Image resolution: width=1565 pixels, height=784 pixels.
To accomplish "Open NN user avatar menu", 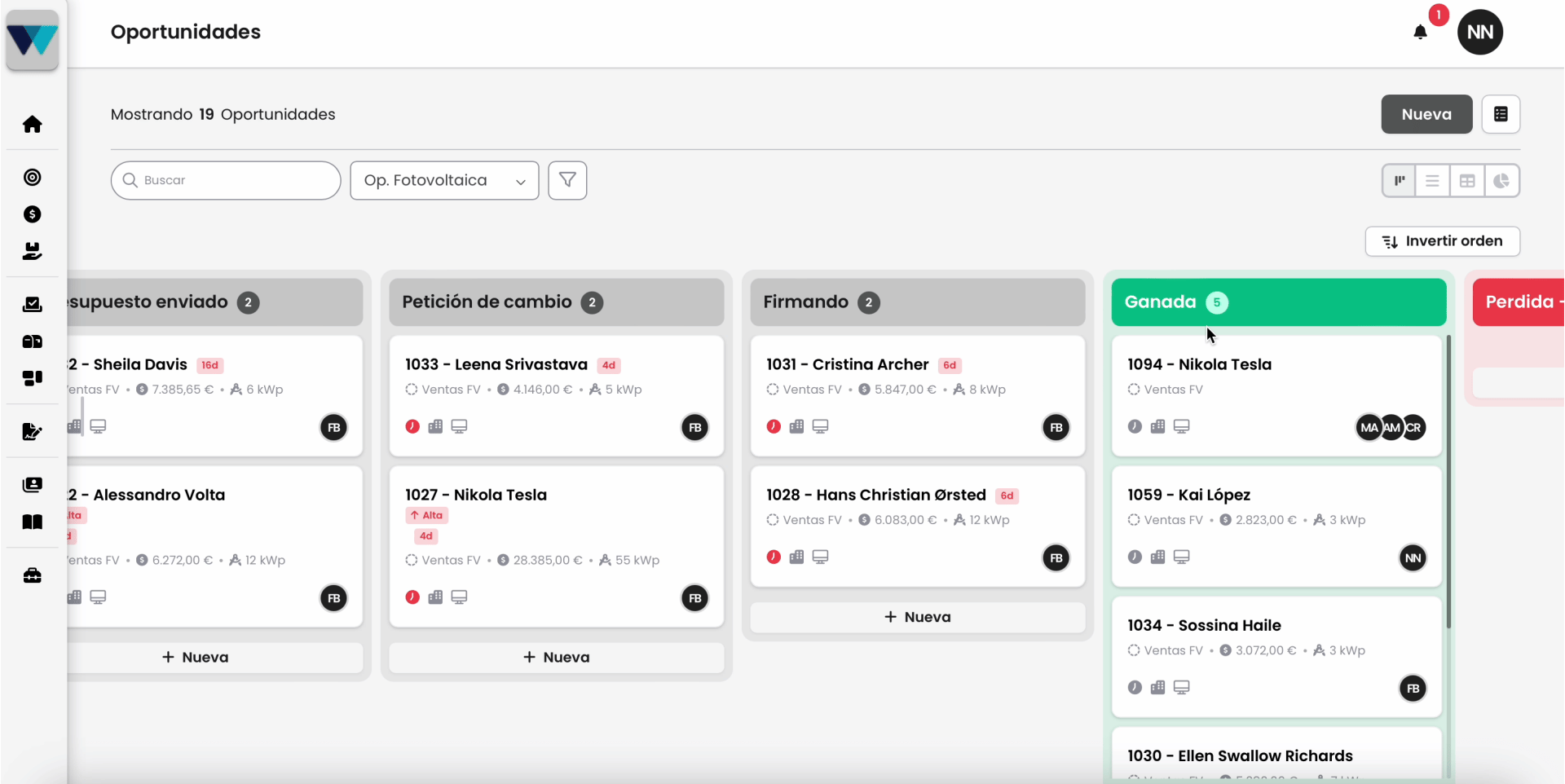I will (x=1480, y=32).
